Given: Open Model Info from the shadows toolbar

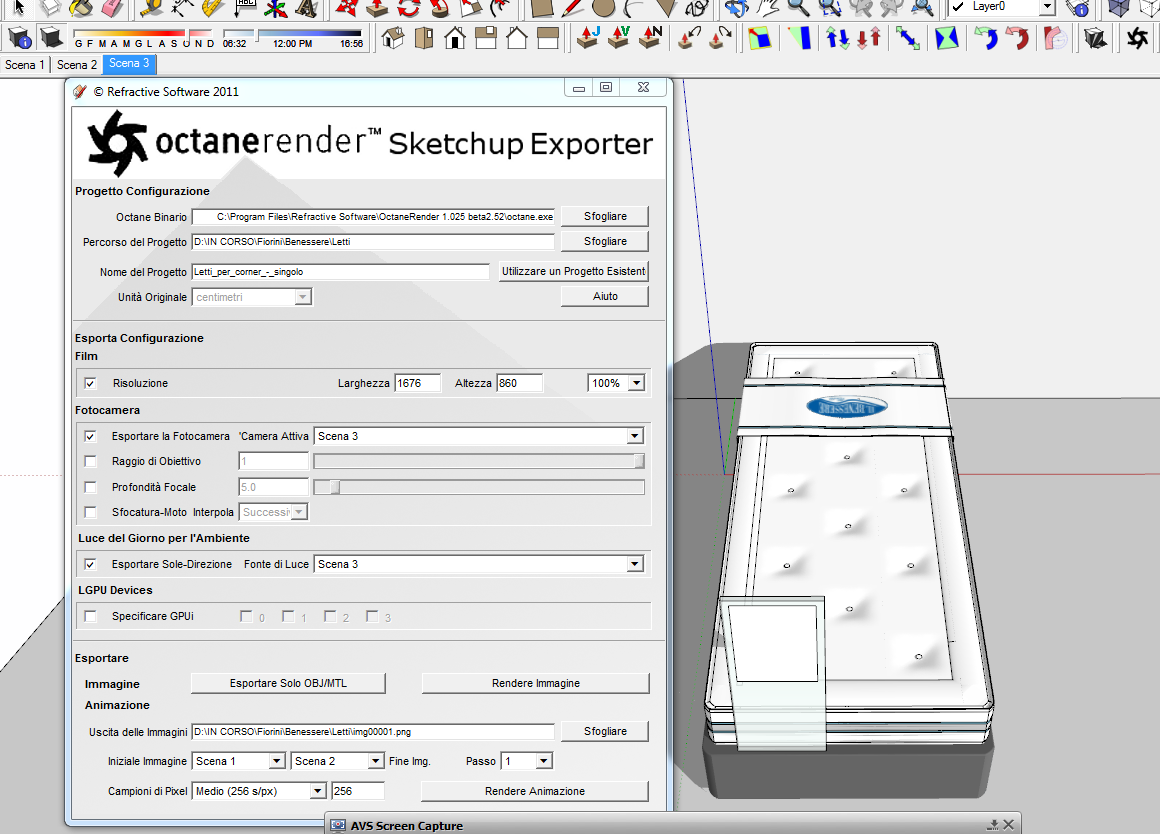Looking at the screenshot, I should 19,38.
